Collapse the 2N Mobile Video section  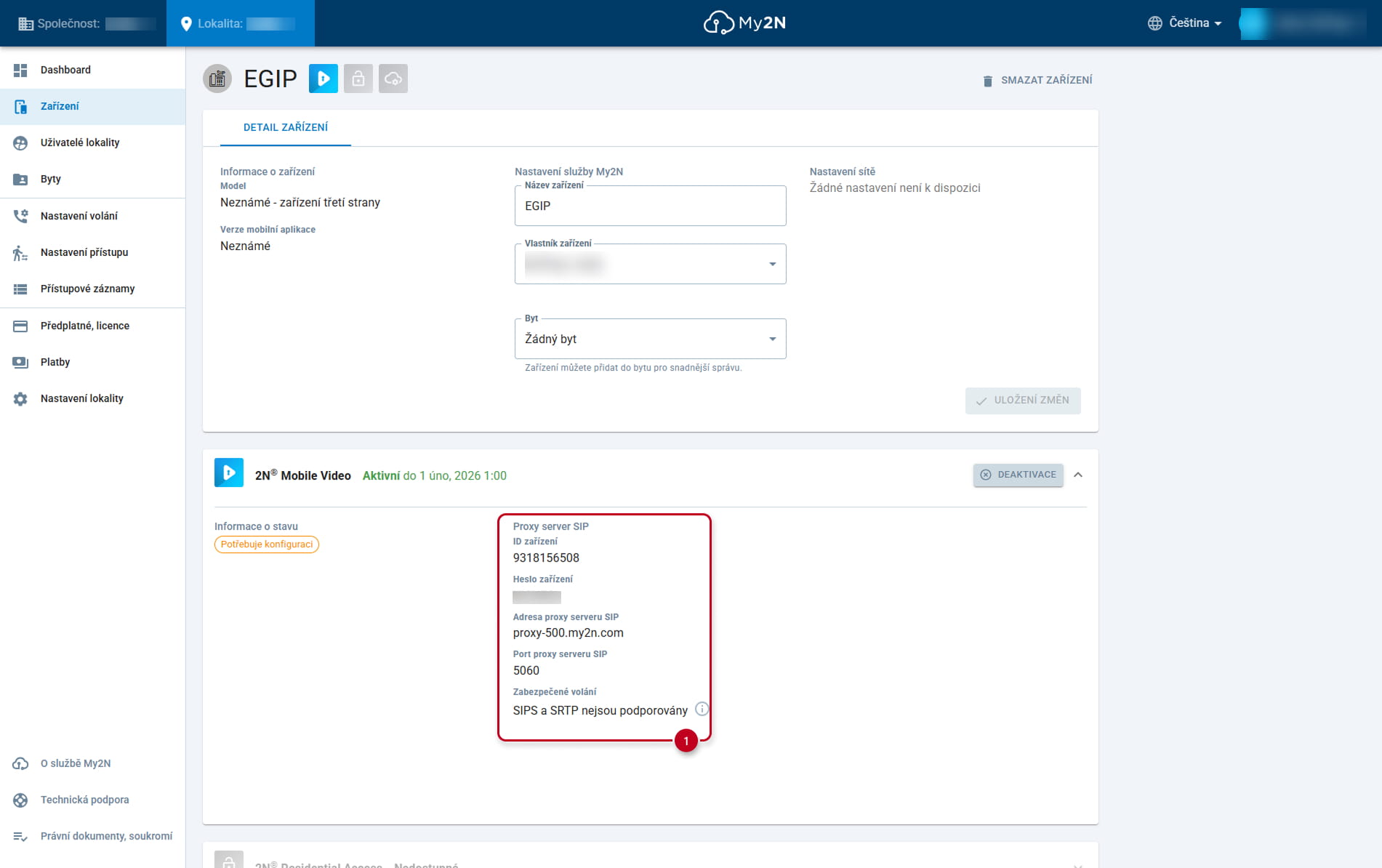click(x=1078, y=475)
